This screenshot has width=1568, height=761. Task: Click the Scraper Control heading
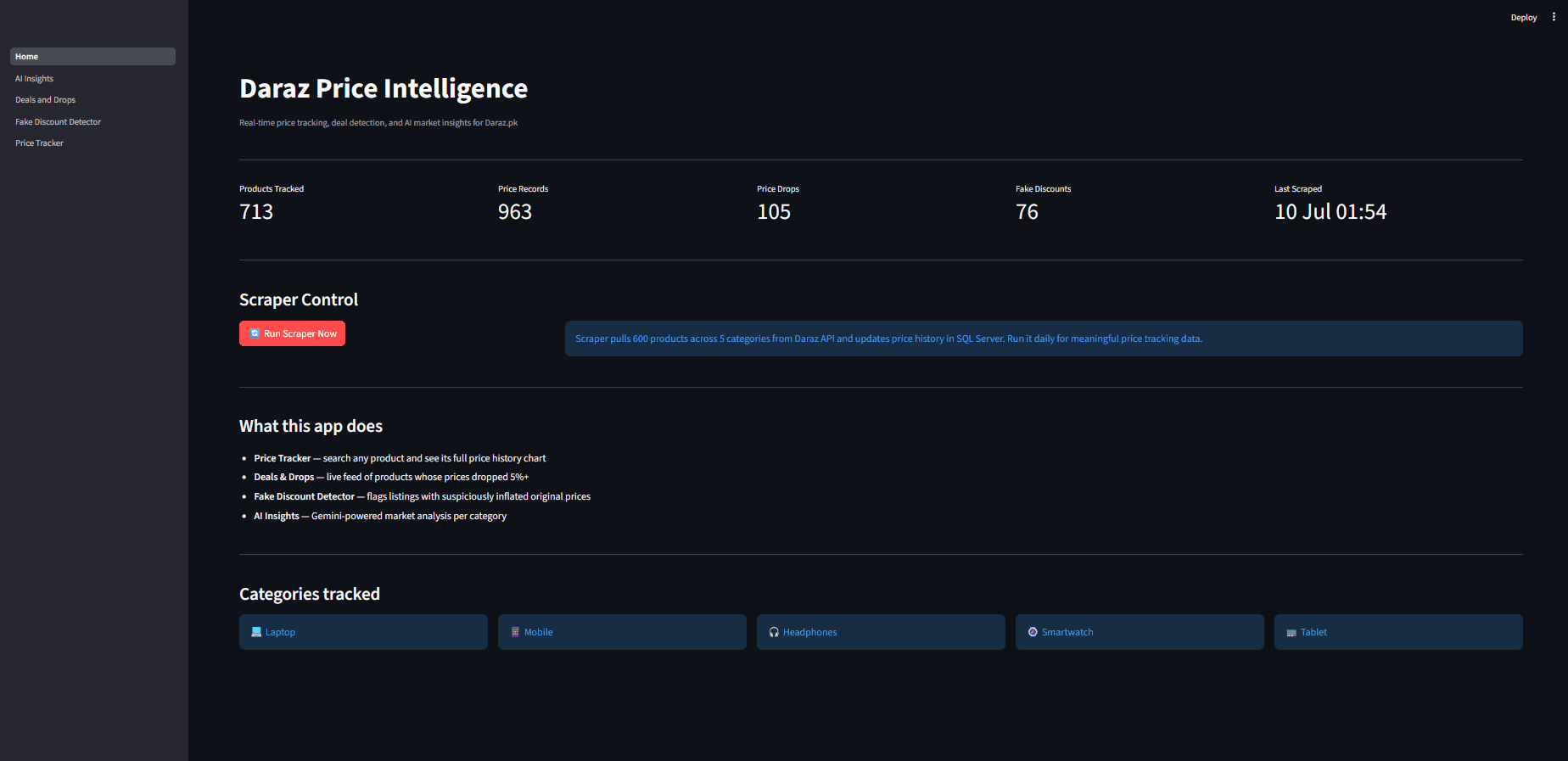[x=299, y=299]
